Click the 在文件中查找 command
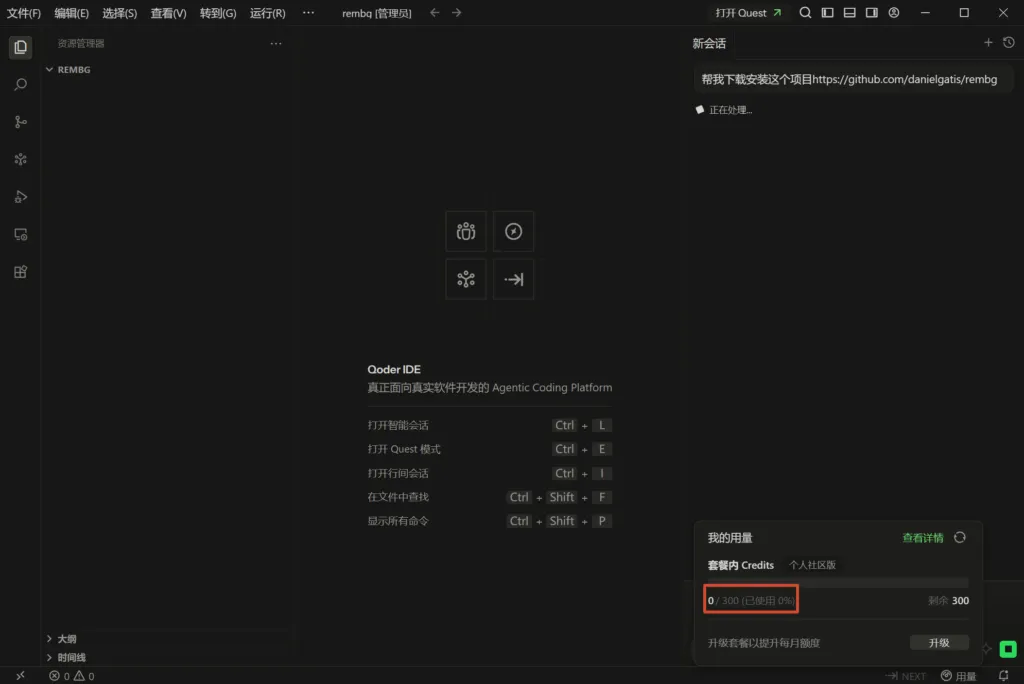Image resolution: width=1024 pixels, height=684 pixels. click(x=398, y=497)
